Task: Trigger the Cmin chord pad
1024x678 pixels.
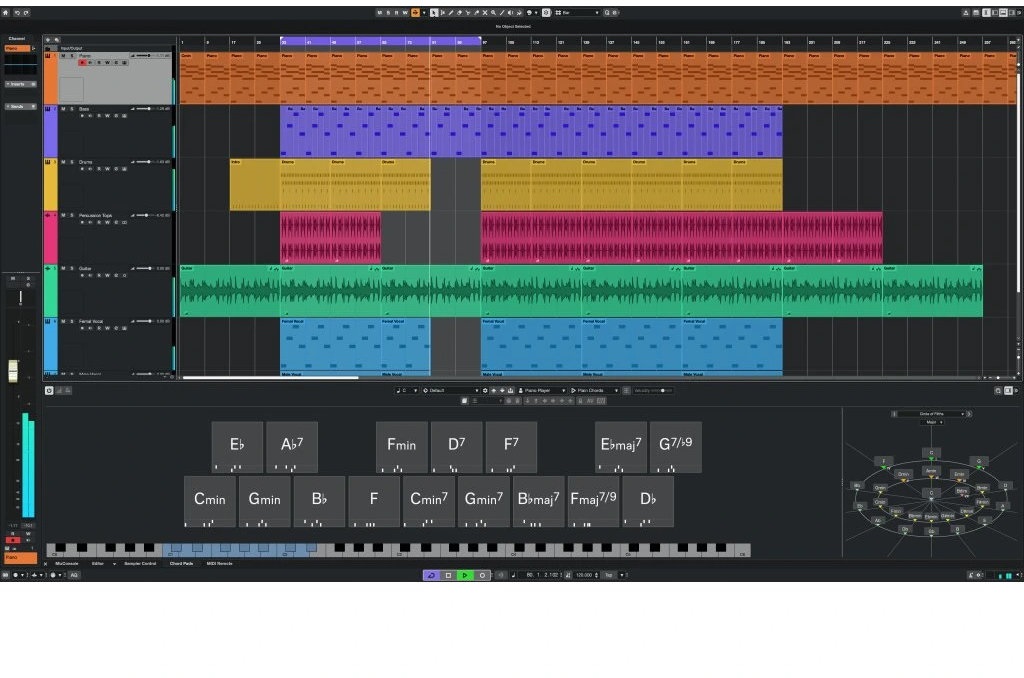Action: [x=210, y=501]
